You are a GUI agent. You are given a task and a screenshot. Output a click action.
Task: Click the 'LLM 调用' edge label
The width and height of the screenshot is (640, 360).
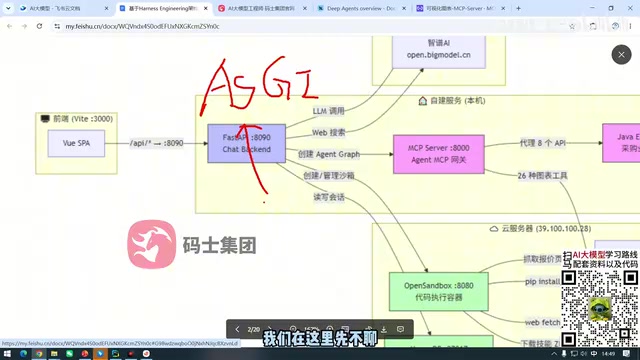pyautogui.click(x=329, y=111)
